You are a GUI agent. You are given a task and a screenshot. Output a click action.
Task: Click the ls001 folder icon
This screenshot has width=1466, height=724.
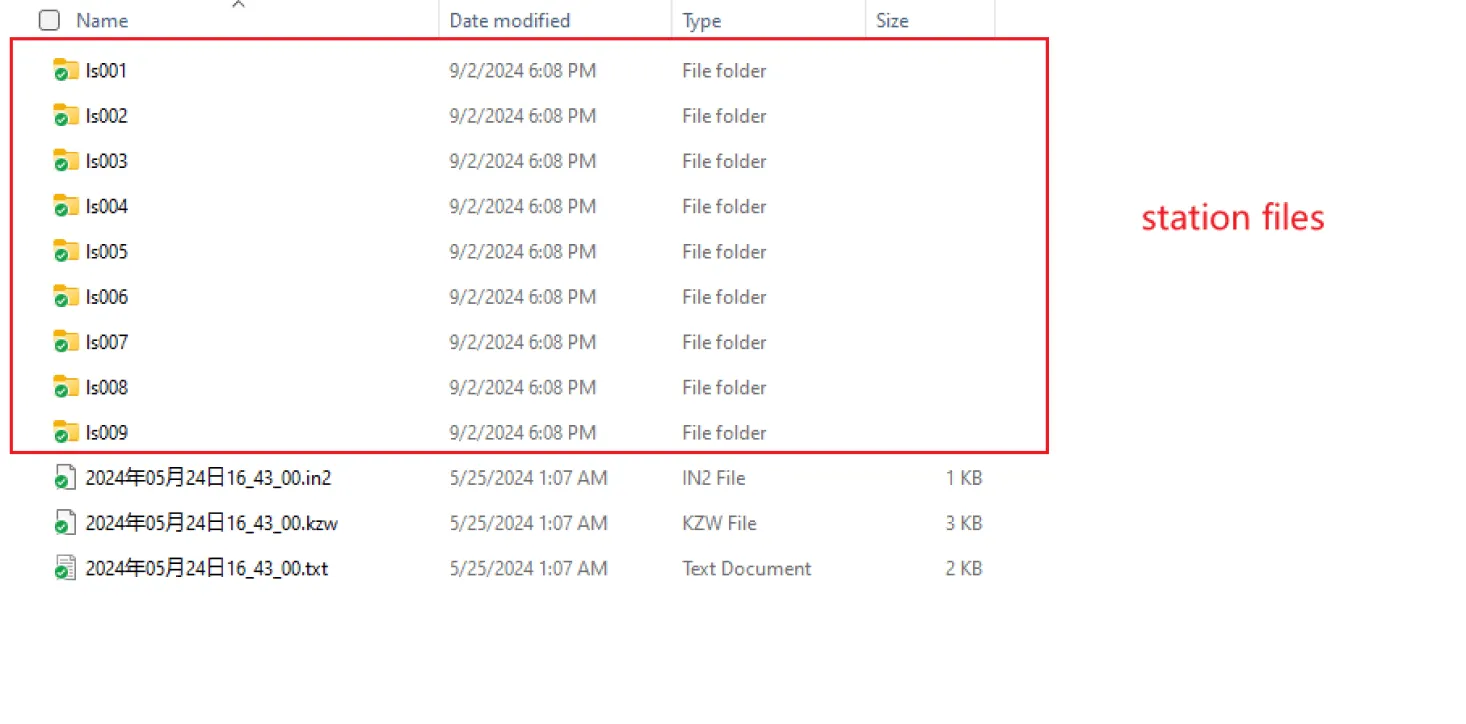pyautogui.click(x=66, y=70)
